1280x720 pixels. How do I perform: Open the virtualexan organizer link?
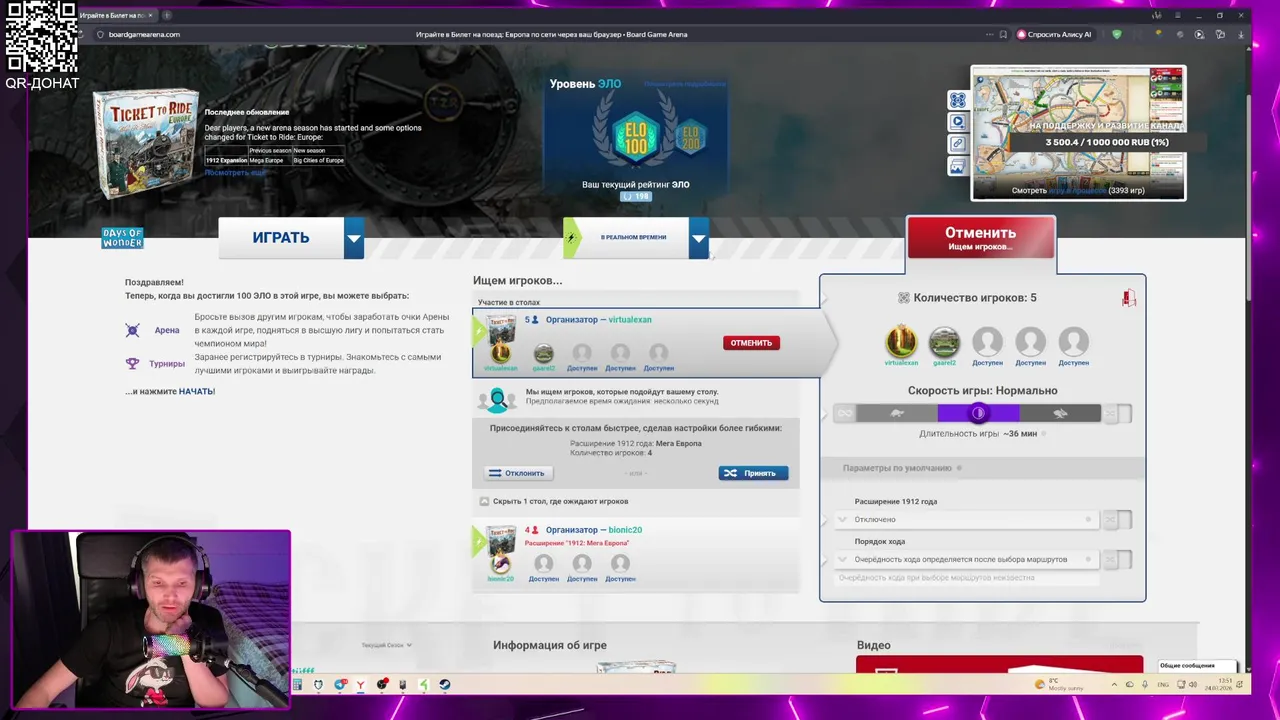pos(630,319)
